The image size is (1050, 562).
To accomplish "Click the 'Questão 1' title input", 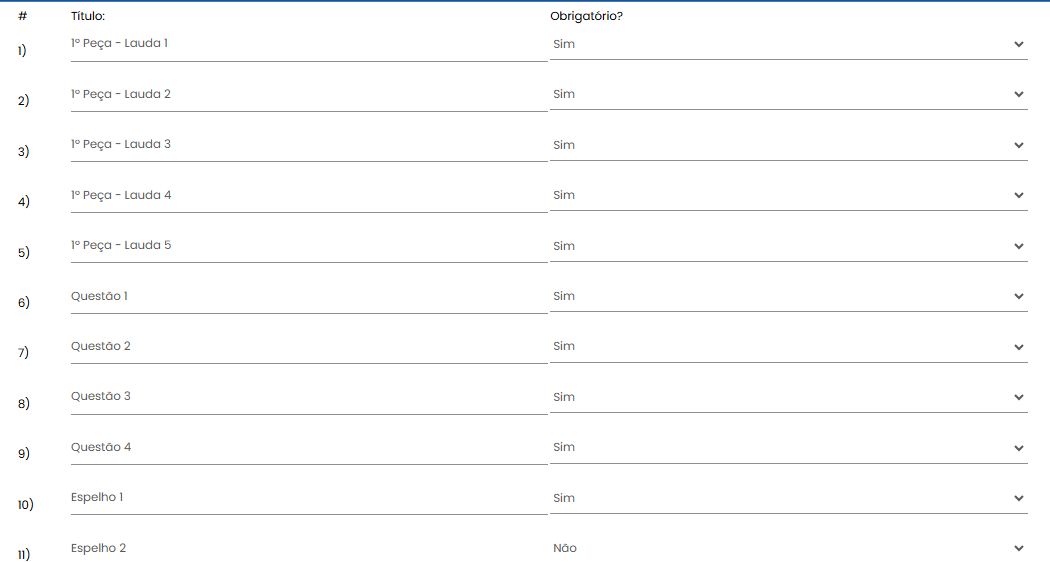I will [309, 297].
